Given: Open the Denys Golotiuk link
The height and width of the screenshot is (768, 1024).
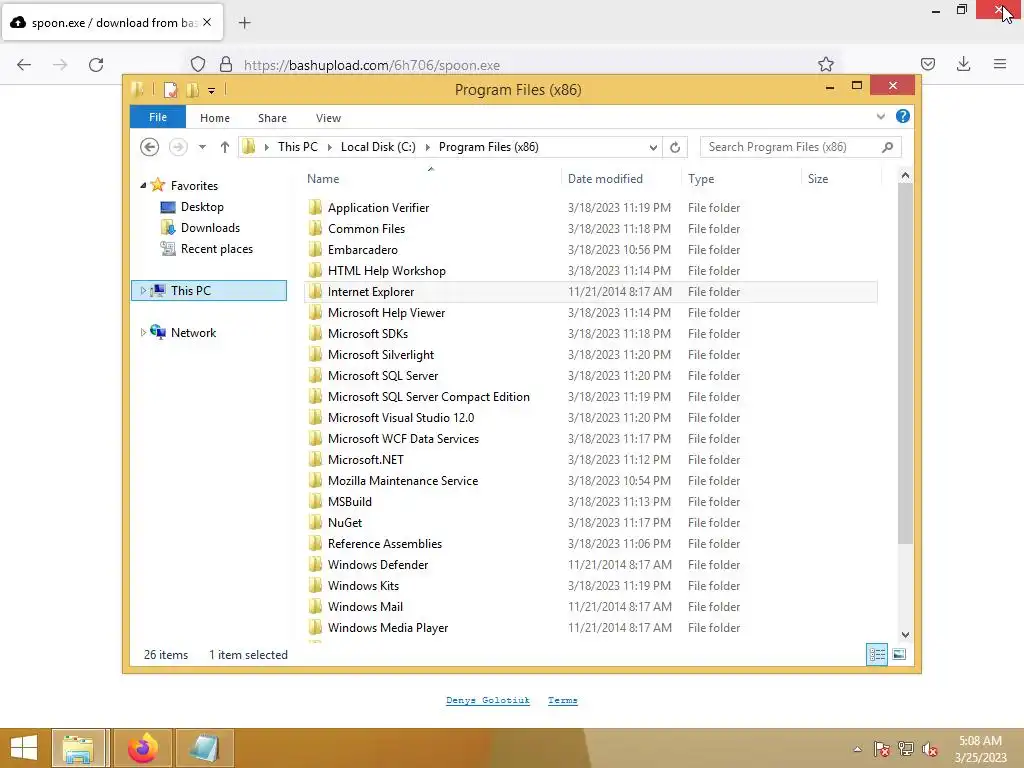Looking at the screenshot, I should tap(488, 700).
